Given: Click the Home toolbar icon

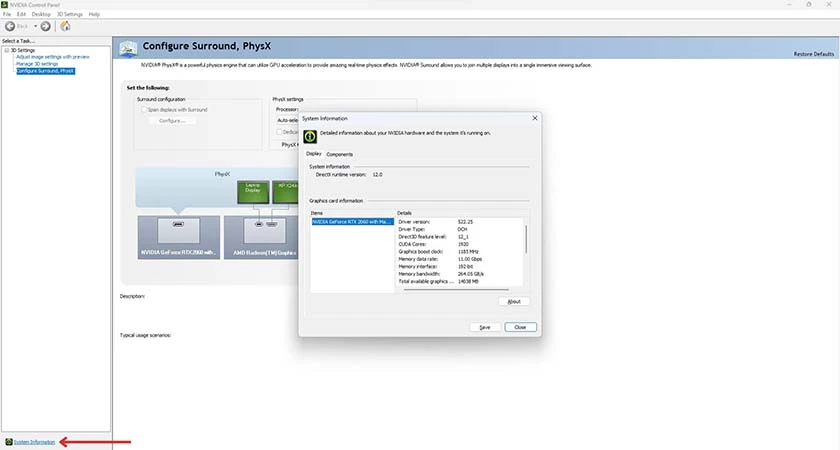Looking at the screenshot, I should pos(65,26).
